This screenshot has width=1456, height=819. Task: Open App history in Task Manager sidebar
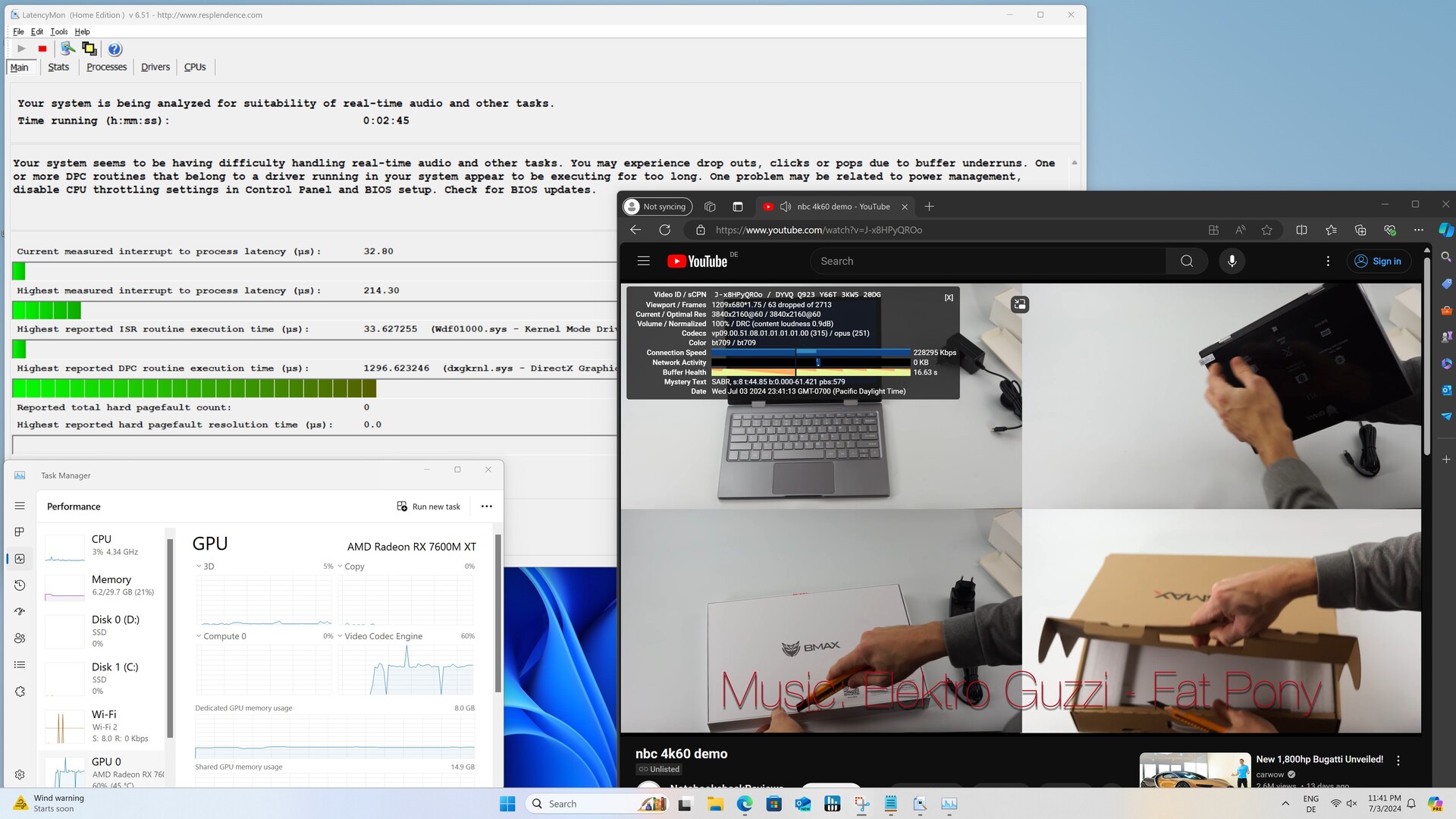(20, 585)
